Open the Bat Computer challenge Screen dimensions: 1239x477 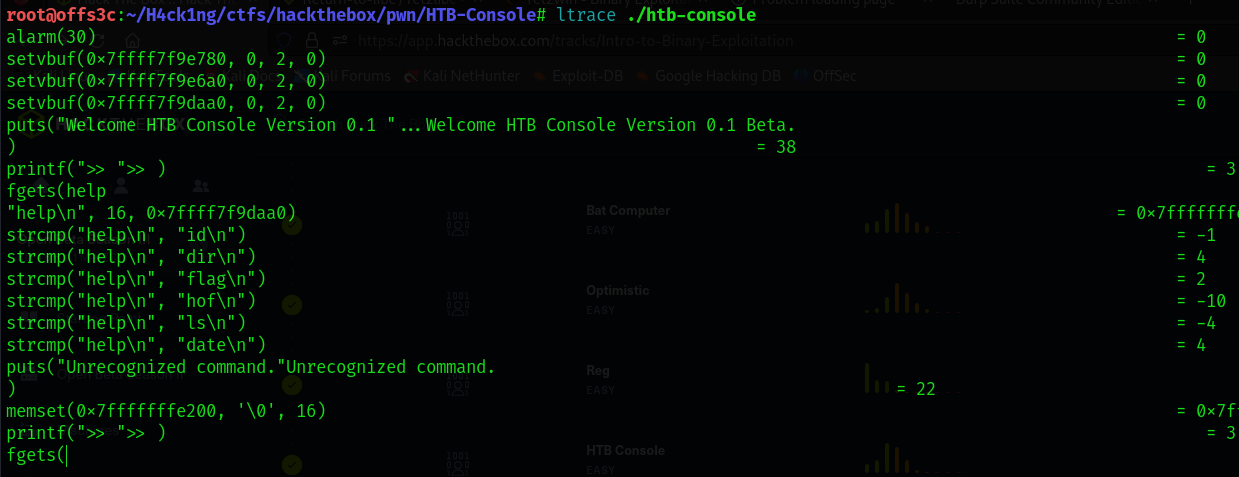(x=628, y=211)
